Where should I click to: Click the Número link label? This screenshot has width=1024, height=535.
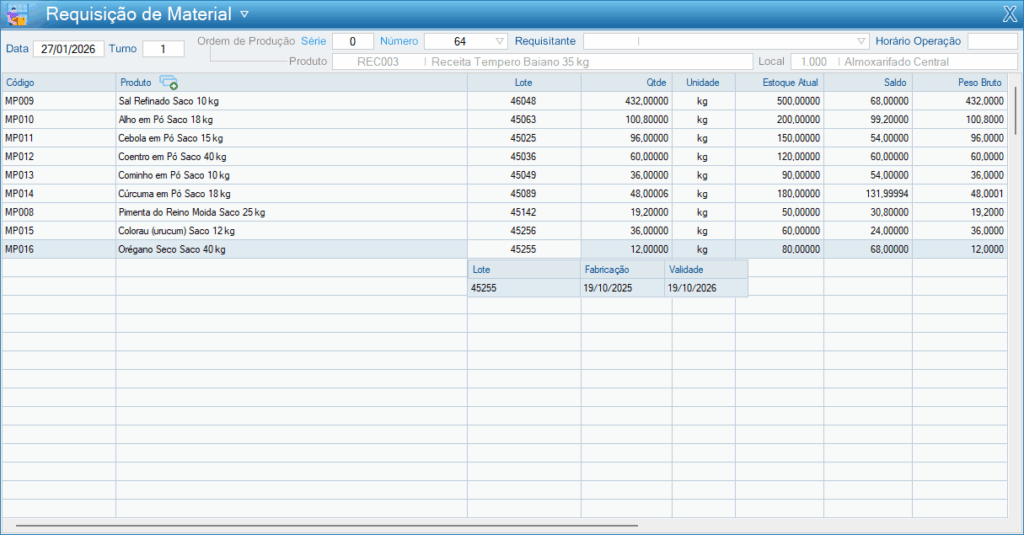(399, 41)
